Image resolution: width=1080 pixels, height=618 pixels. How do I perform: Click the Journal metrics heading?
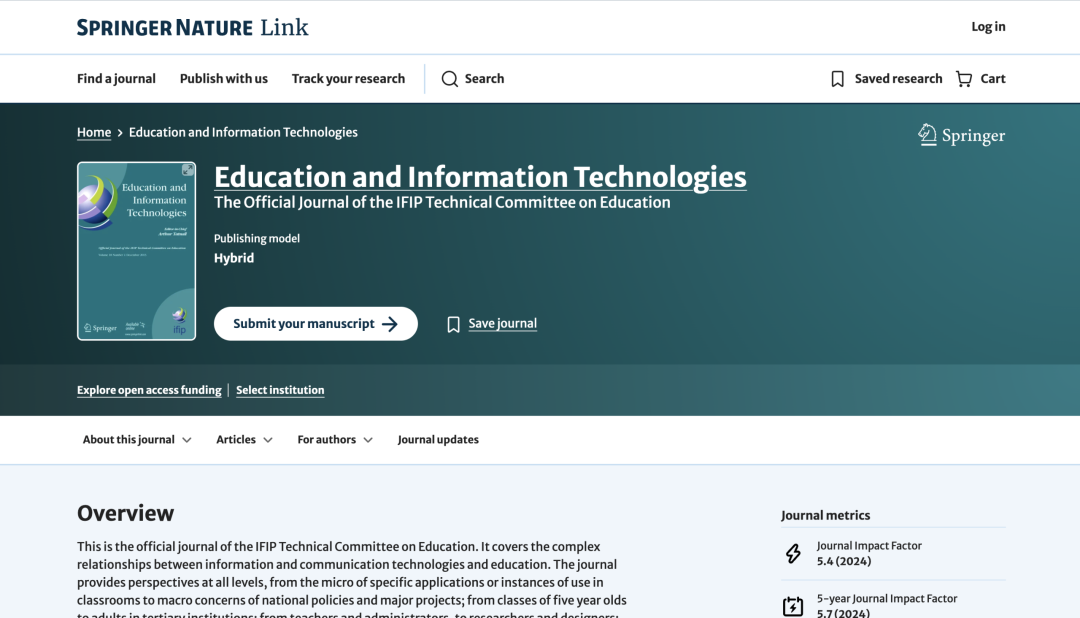pos(825,515)
